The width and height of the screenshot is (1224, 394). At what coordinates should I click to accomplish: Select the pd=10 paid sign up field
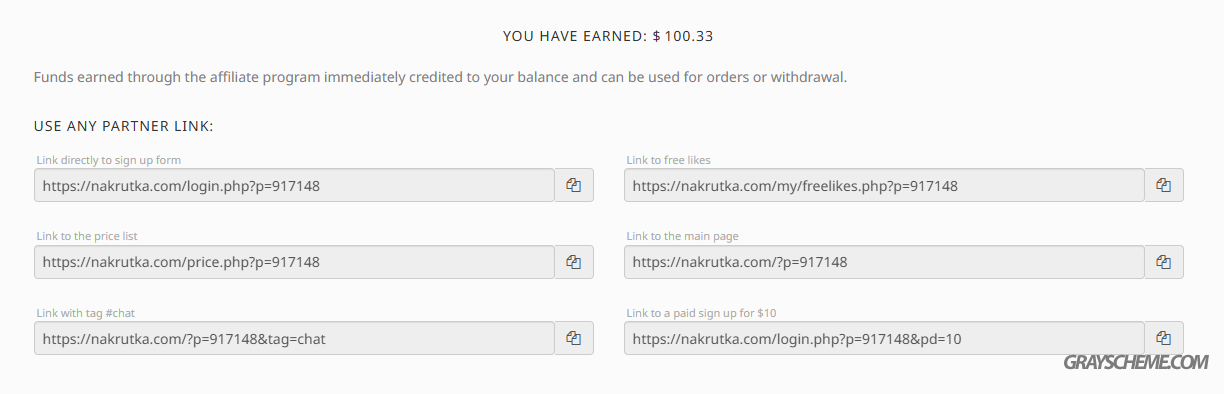(x=884, y=338)
